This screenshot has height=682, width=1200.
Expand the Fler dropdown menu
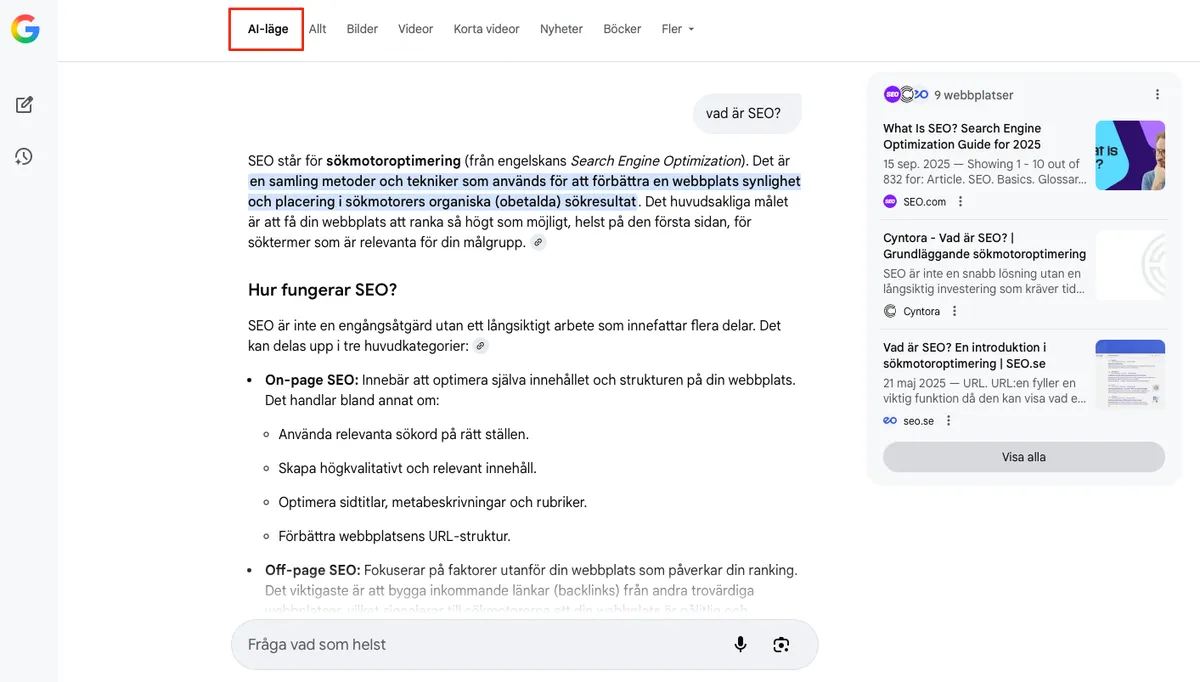(x=677, y=29)
